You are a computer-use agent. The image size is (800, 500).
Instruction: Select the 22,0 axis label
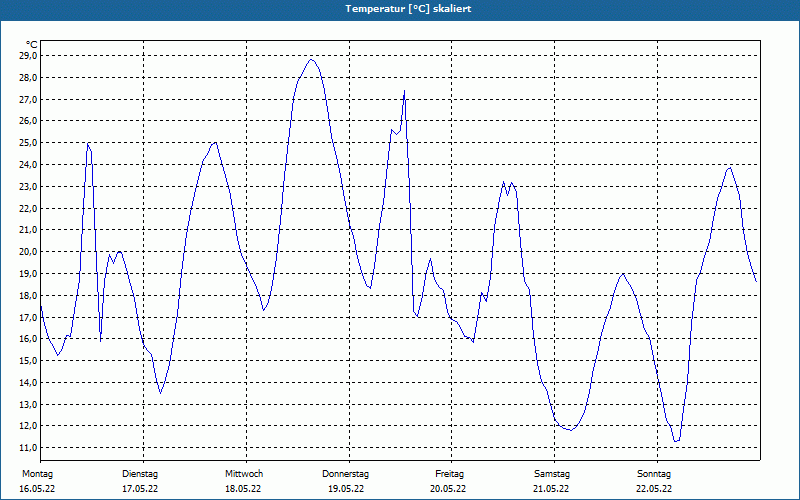28,208
